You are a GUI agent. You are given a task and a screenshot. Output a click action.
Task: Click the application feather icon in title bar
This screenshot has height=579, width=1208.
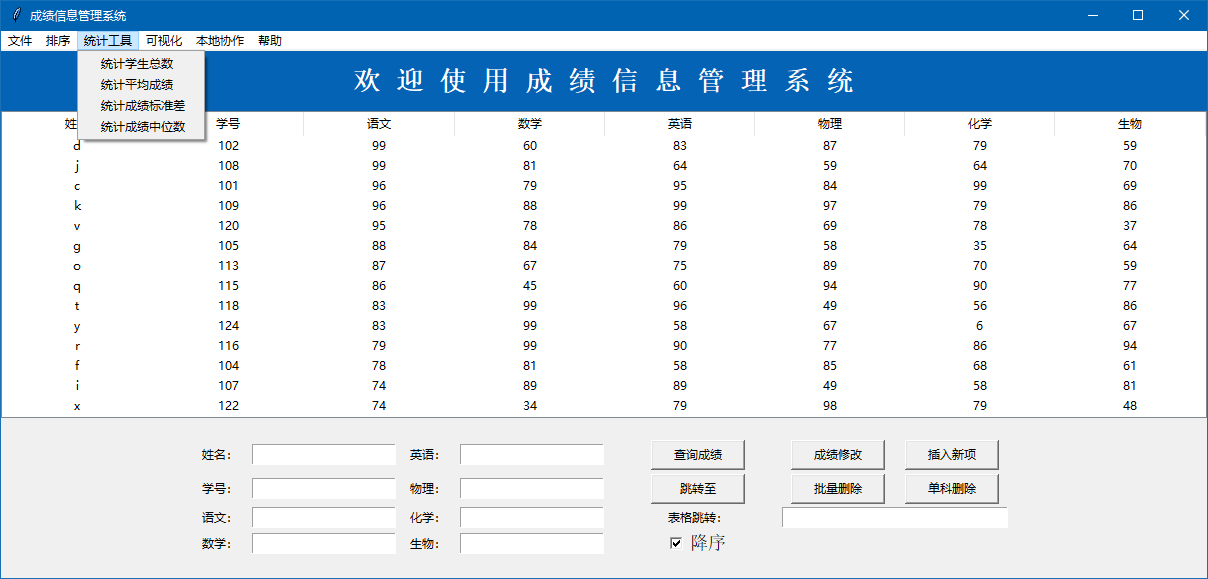coord(15,15)
